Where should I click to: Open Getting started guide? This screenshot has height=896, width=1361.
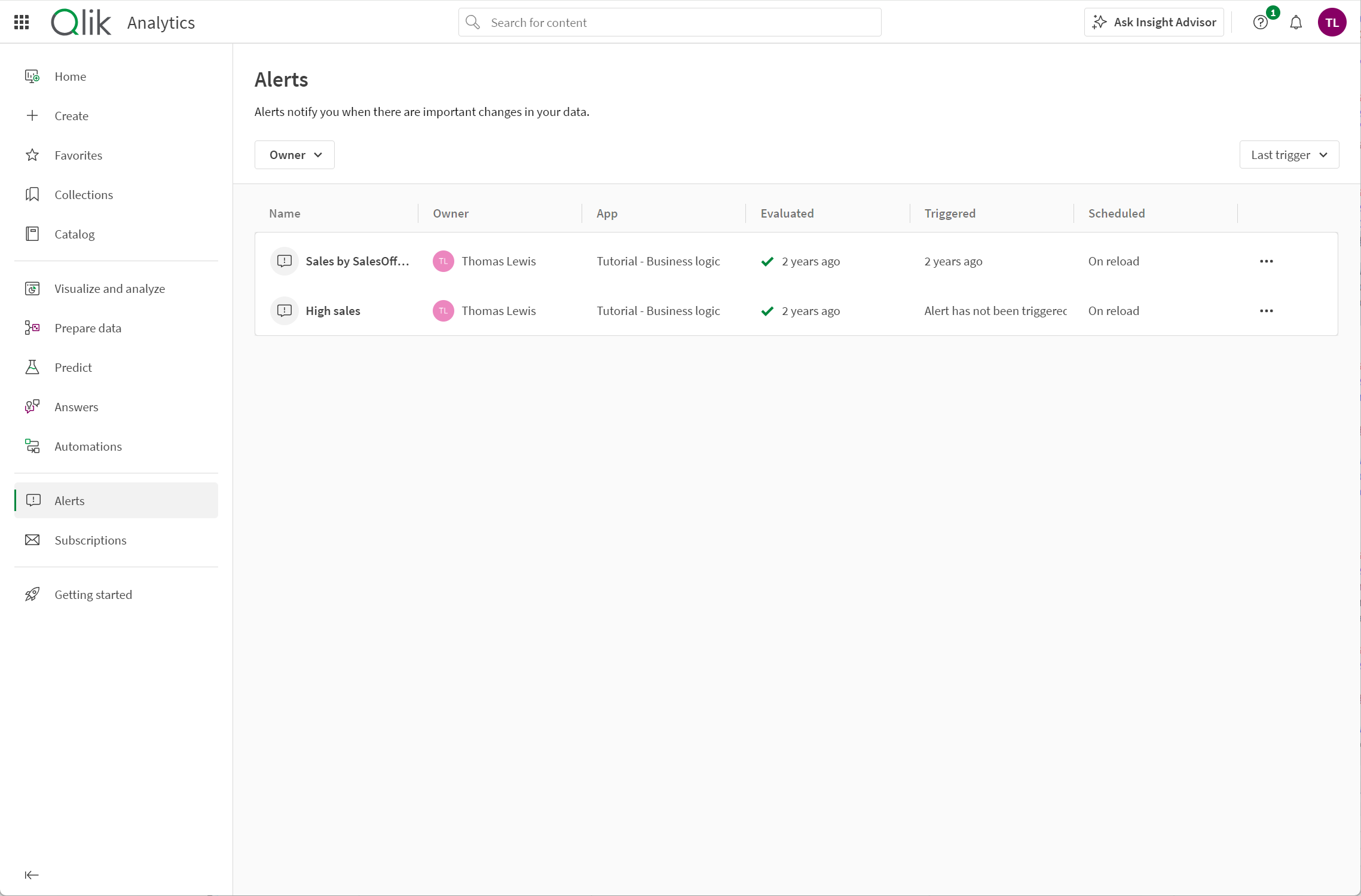[93, 594]
